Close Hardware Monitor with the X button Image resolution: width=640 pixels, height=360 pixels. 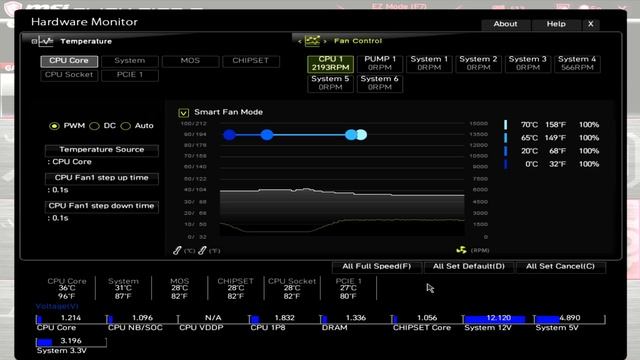[590, 24]
